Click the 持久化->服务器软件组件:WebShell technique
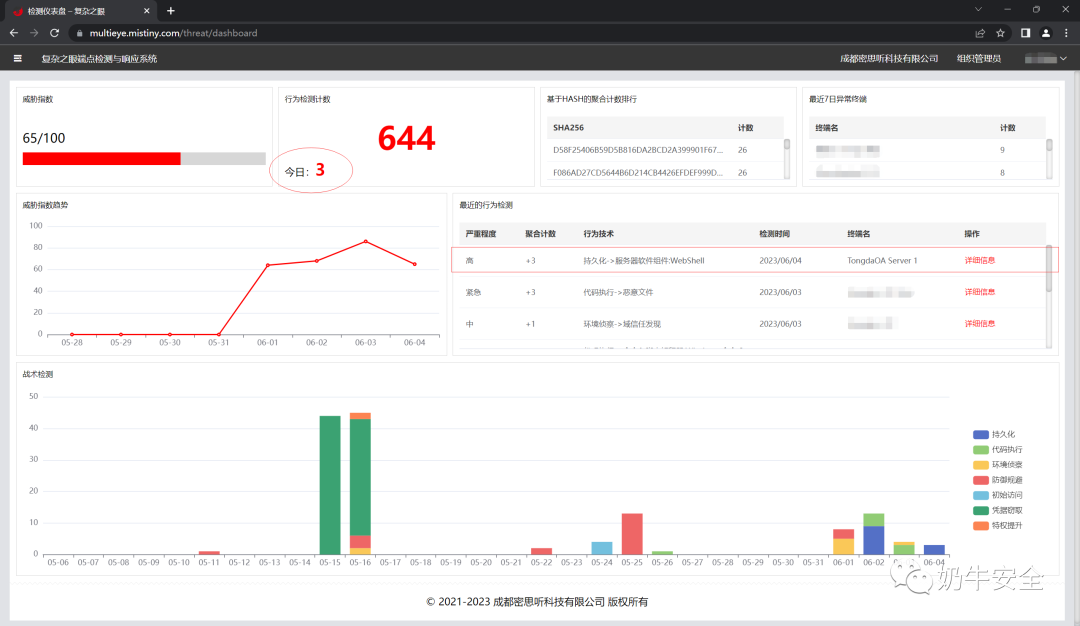Image resolution: width=1080 pixels, height=626 pixels. (643, 260)
